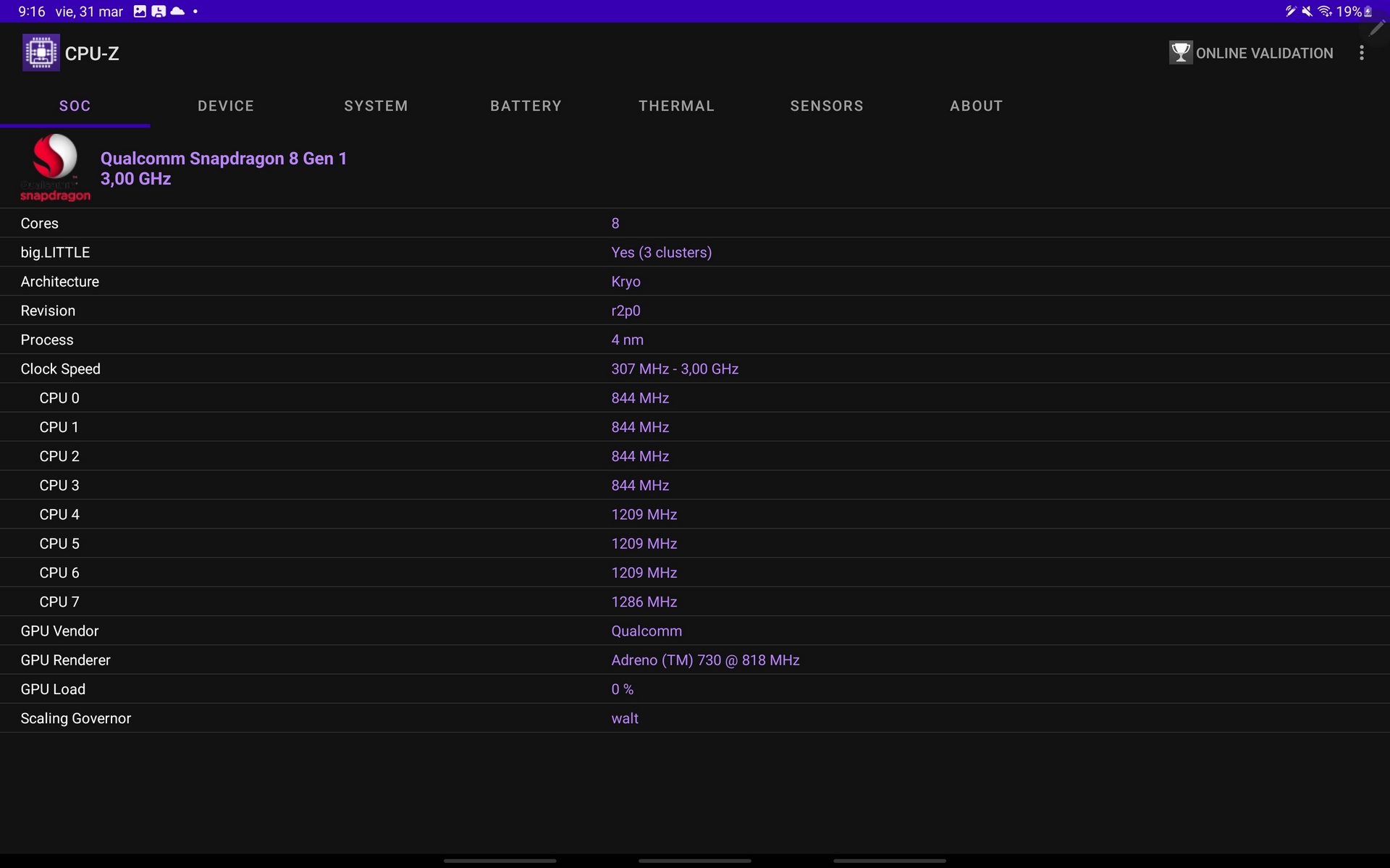This screenshot has height=868, width=1390.
Task: Tap the cloud notification icon in status bar
Action: coord(177,12)
